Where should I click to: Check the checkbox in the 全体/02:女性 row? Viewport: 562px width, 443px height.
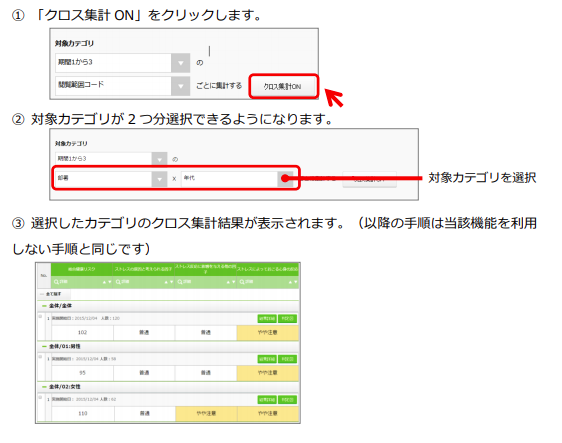pos(40,397)
